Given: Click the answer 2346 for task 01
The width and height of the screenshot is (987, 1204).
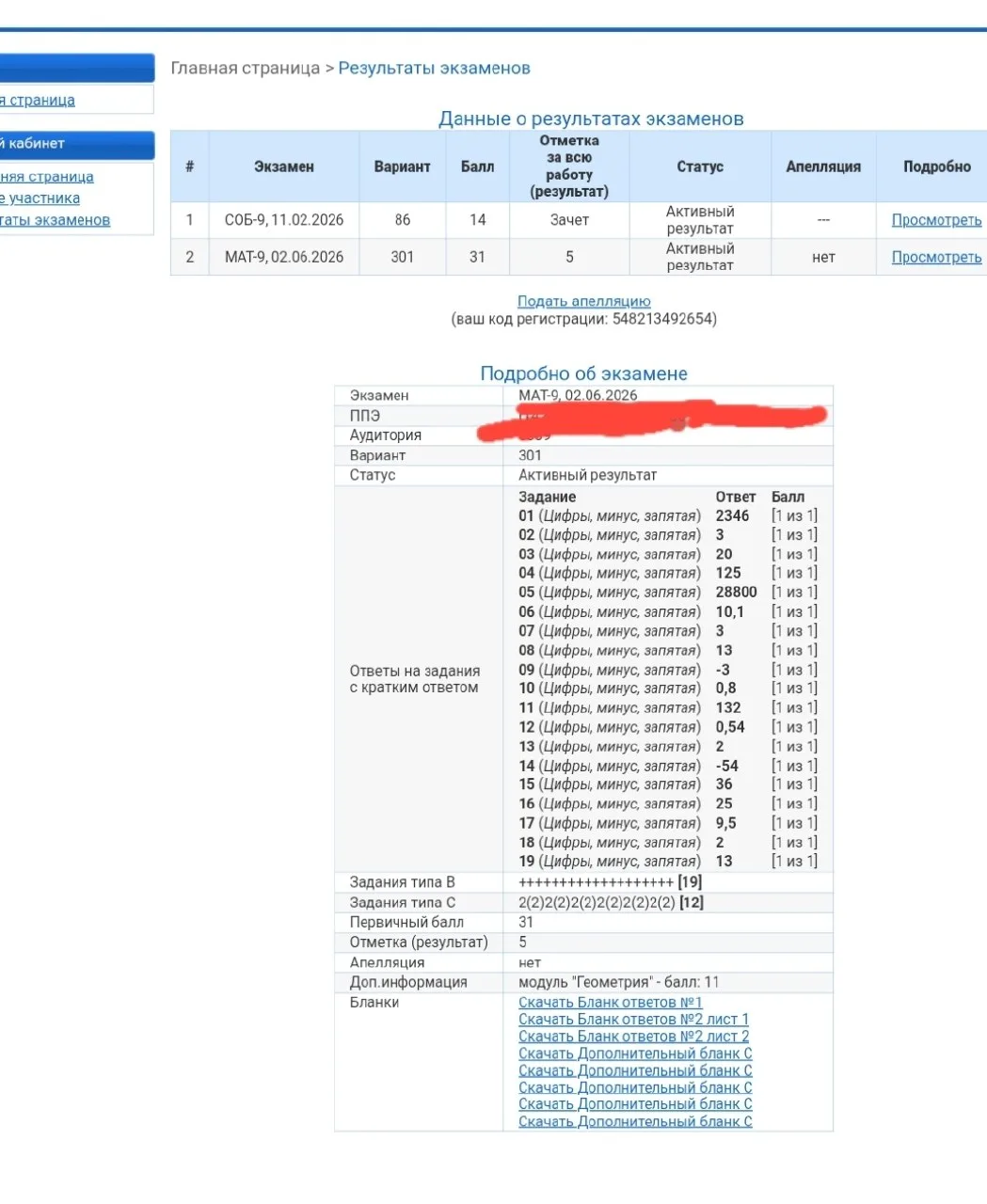Looking at the screenshot, I should pos(732,515).
